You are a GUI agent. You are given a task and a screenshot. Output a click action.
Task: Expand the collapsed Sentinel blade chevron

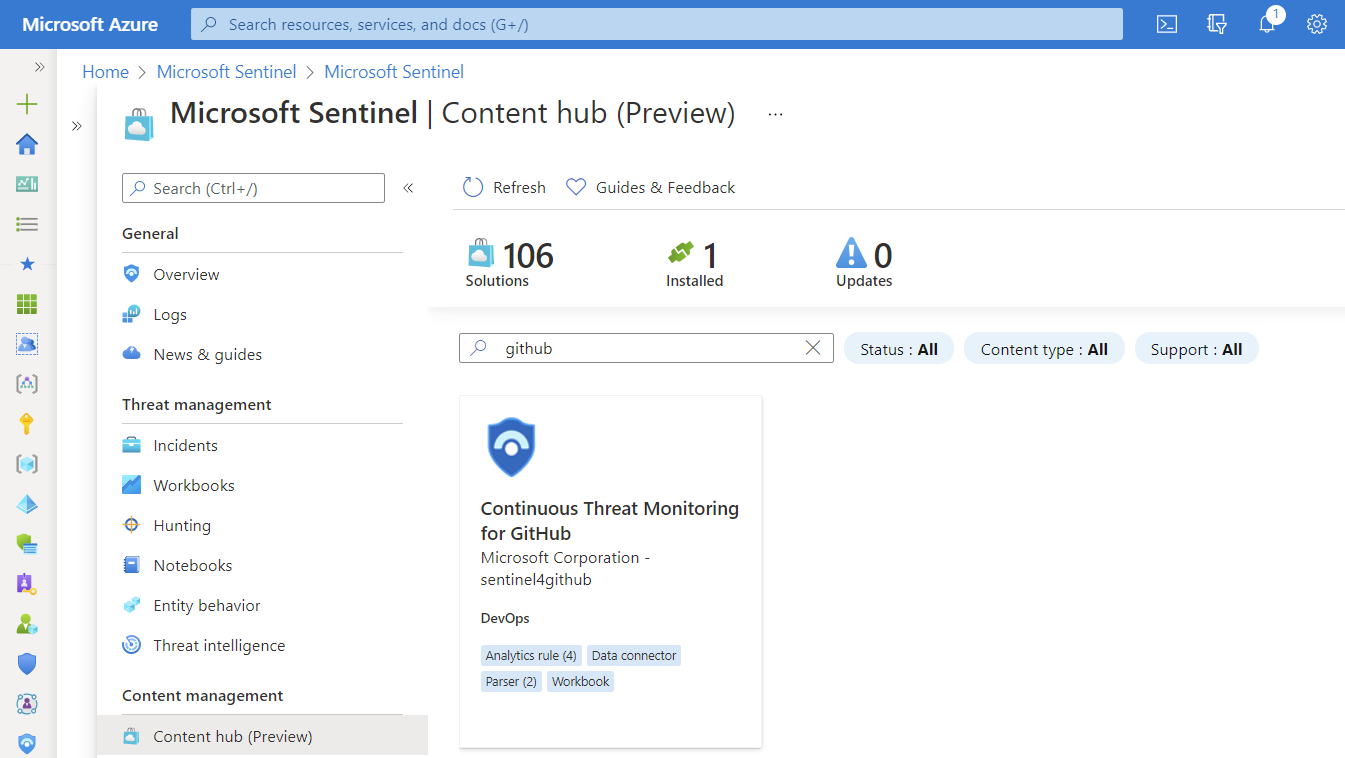pos(77,126)
